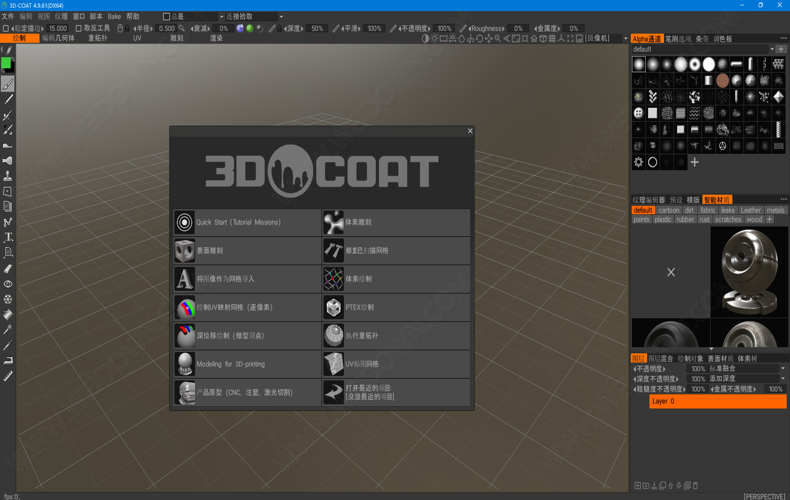Viewport: 790px width, 500px height.
Task: Click the 表面雕刻 button
Action: pyautogui.click(x=247, y=251)
